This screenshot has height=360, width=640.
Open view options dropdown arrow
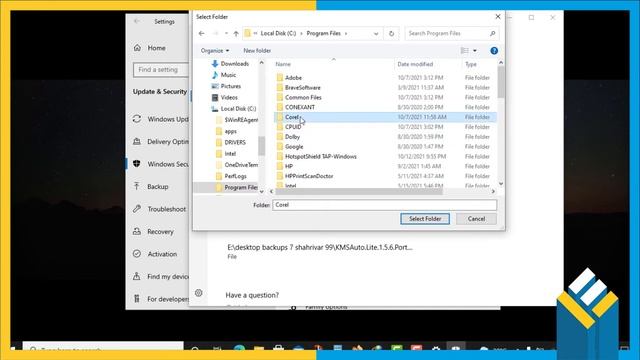coord(475,51)
